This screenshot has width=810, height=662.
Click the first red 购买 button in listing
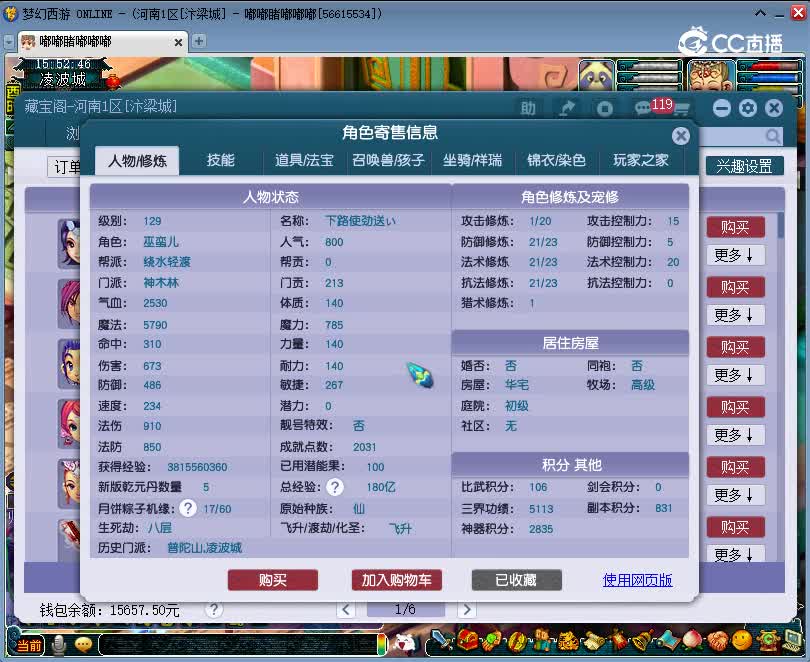(736, 227)
